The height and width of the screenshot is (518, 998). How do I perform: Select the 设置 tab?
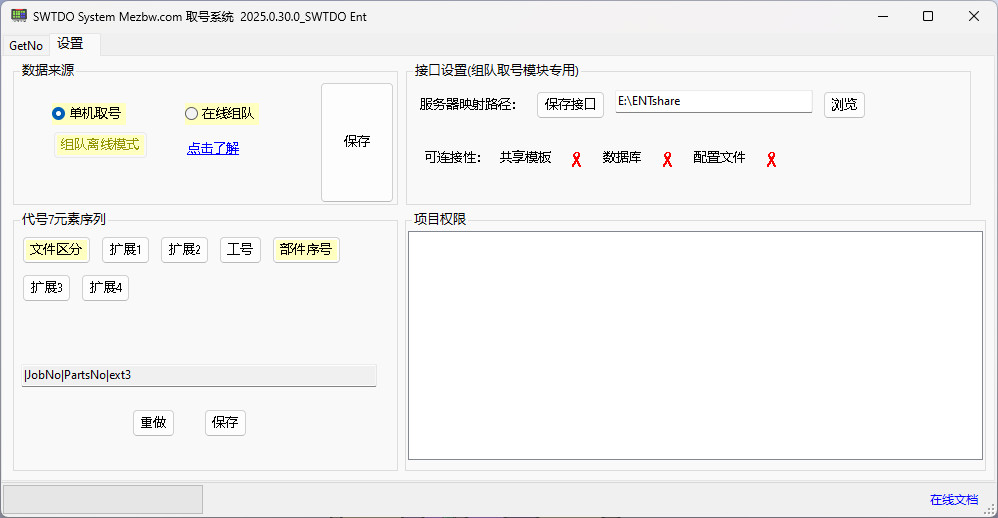click(74, 44)
